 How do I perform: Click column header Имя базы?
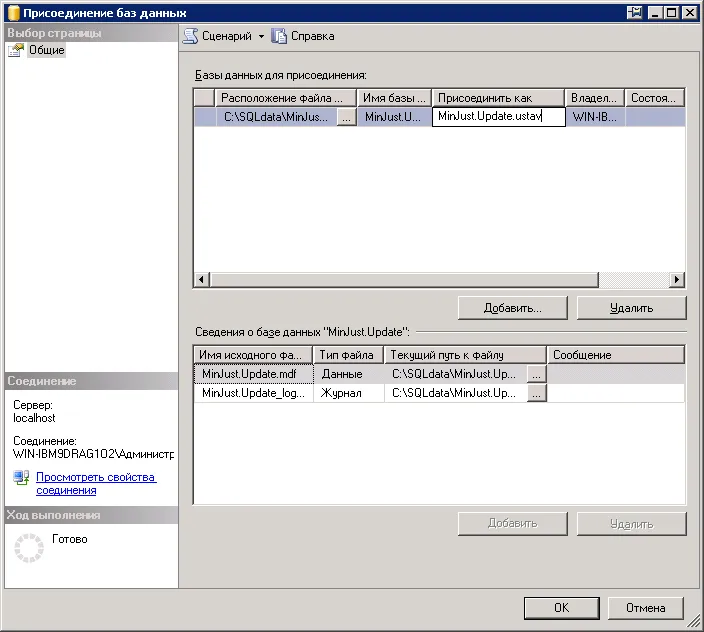click(394, 98)
